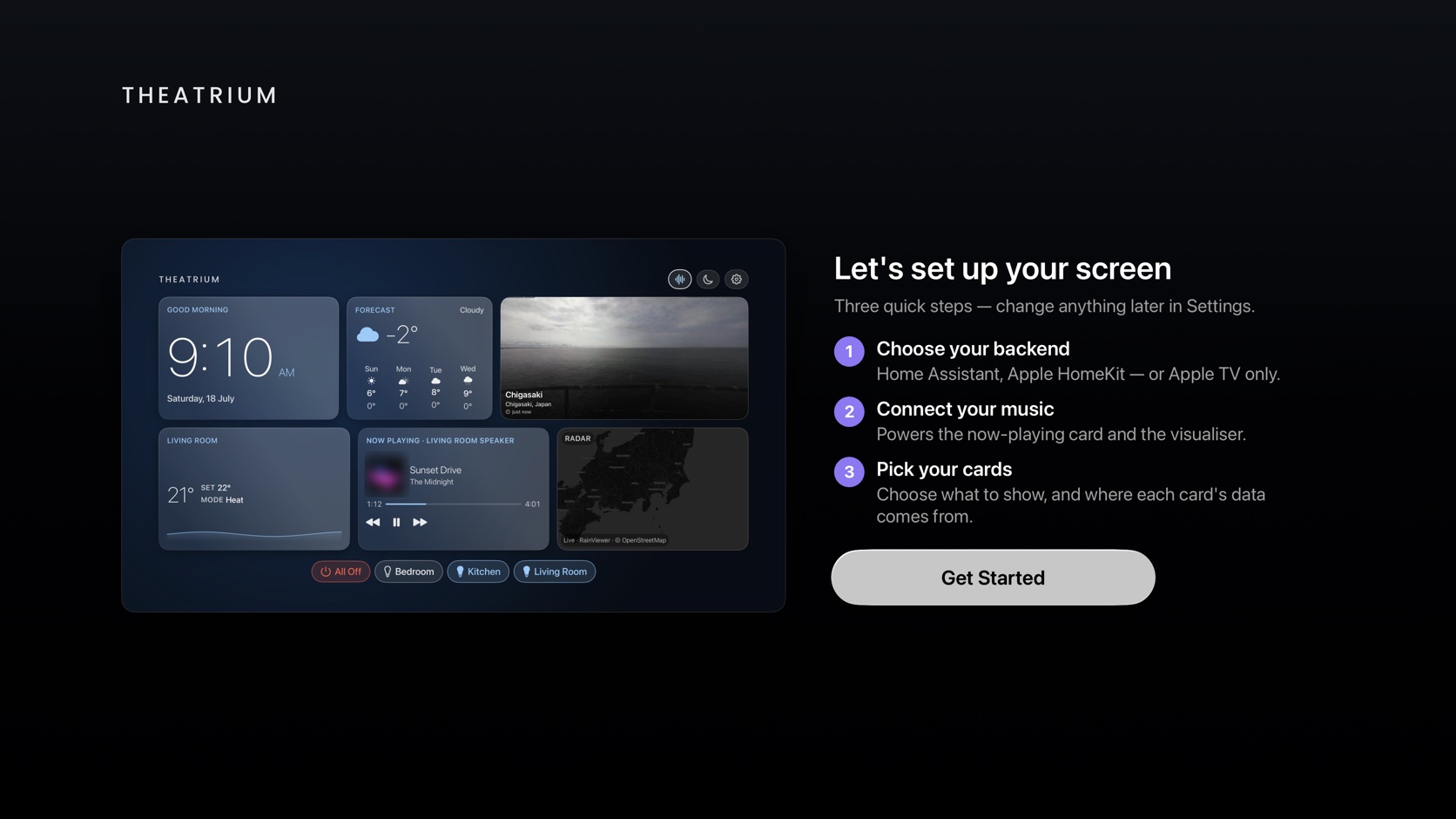Screen dimensions: 1456x819
Task: Click the RainViewer OpenStreetMap attribution
Action: pyautogui.click(x=615, y=540)
